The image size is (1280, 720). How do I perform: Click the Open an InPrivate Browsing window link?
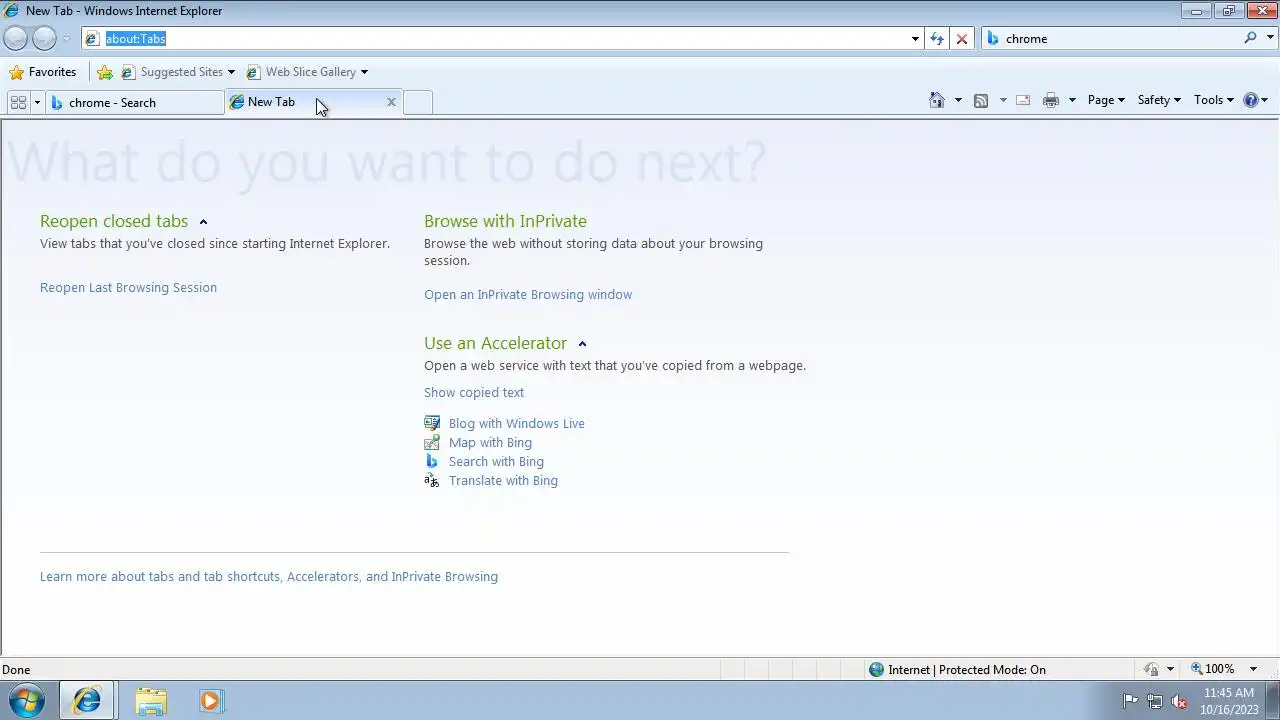[528, 294]
